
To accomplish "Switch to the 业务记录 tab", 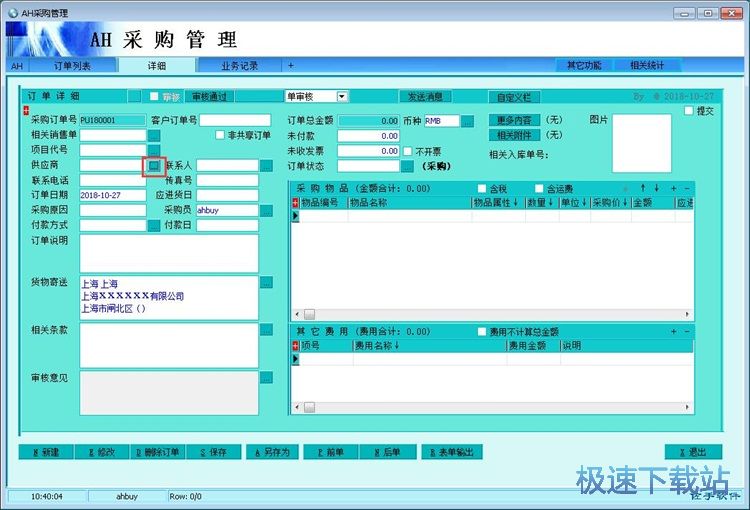I will tap(239, 66).
